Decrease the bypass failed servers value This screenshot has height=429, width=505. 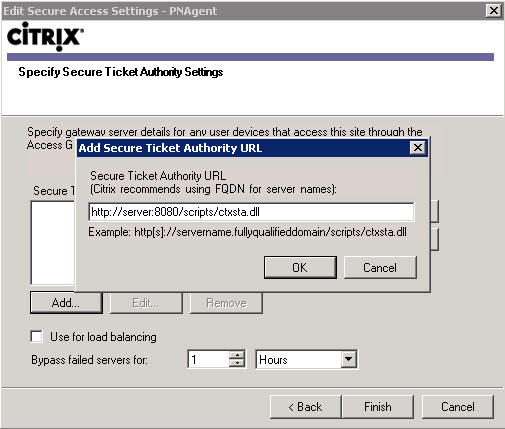click(237, 363)
